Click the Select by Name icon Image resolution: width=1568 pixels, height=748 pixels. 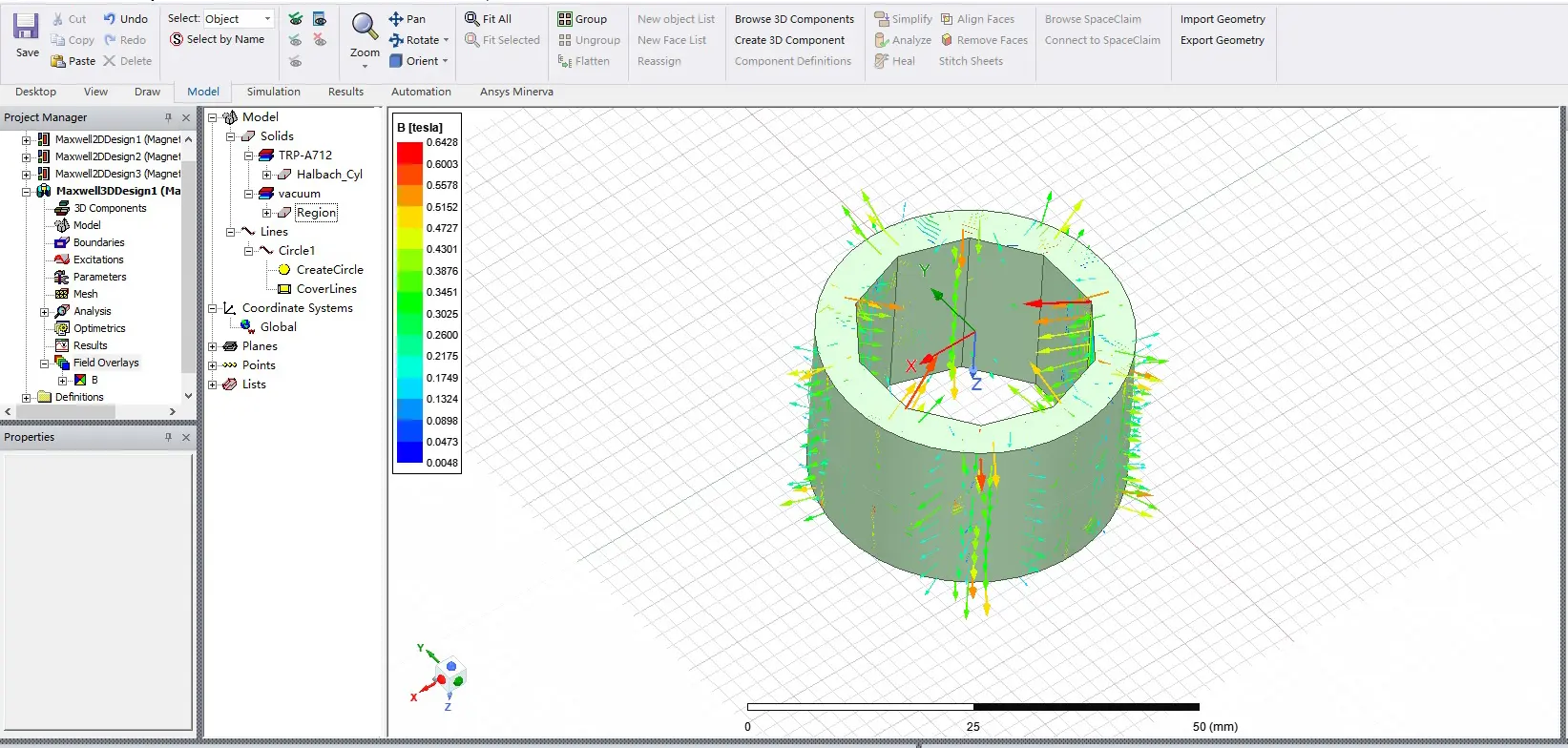tap(177, 40)
